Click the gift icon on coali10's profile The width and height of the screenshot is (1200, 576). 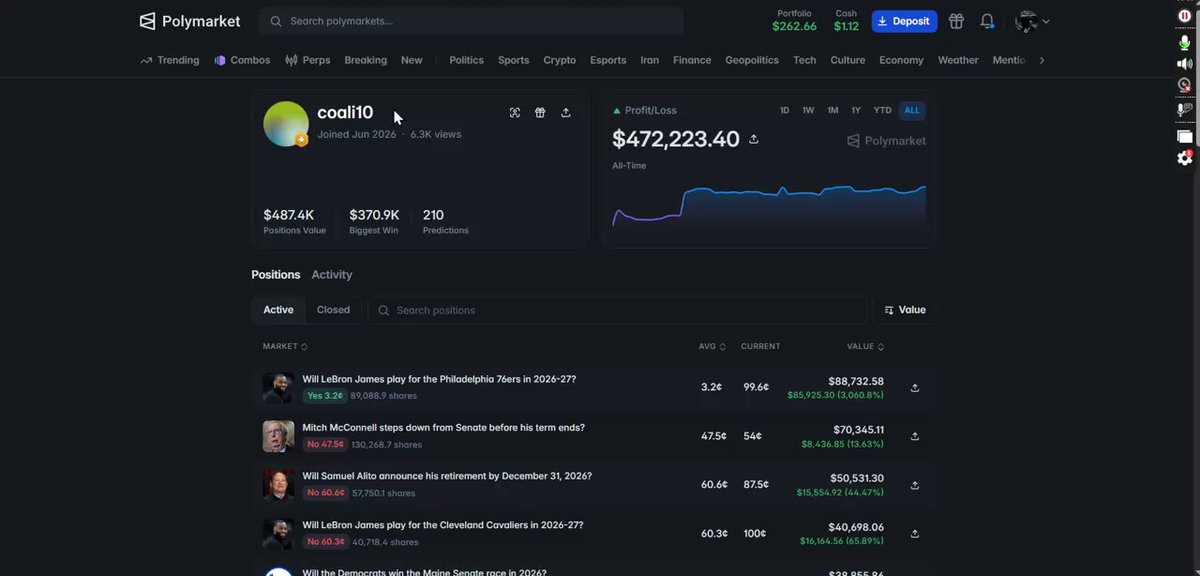pyautogui.click(x=540, y=113)
